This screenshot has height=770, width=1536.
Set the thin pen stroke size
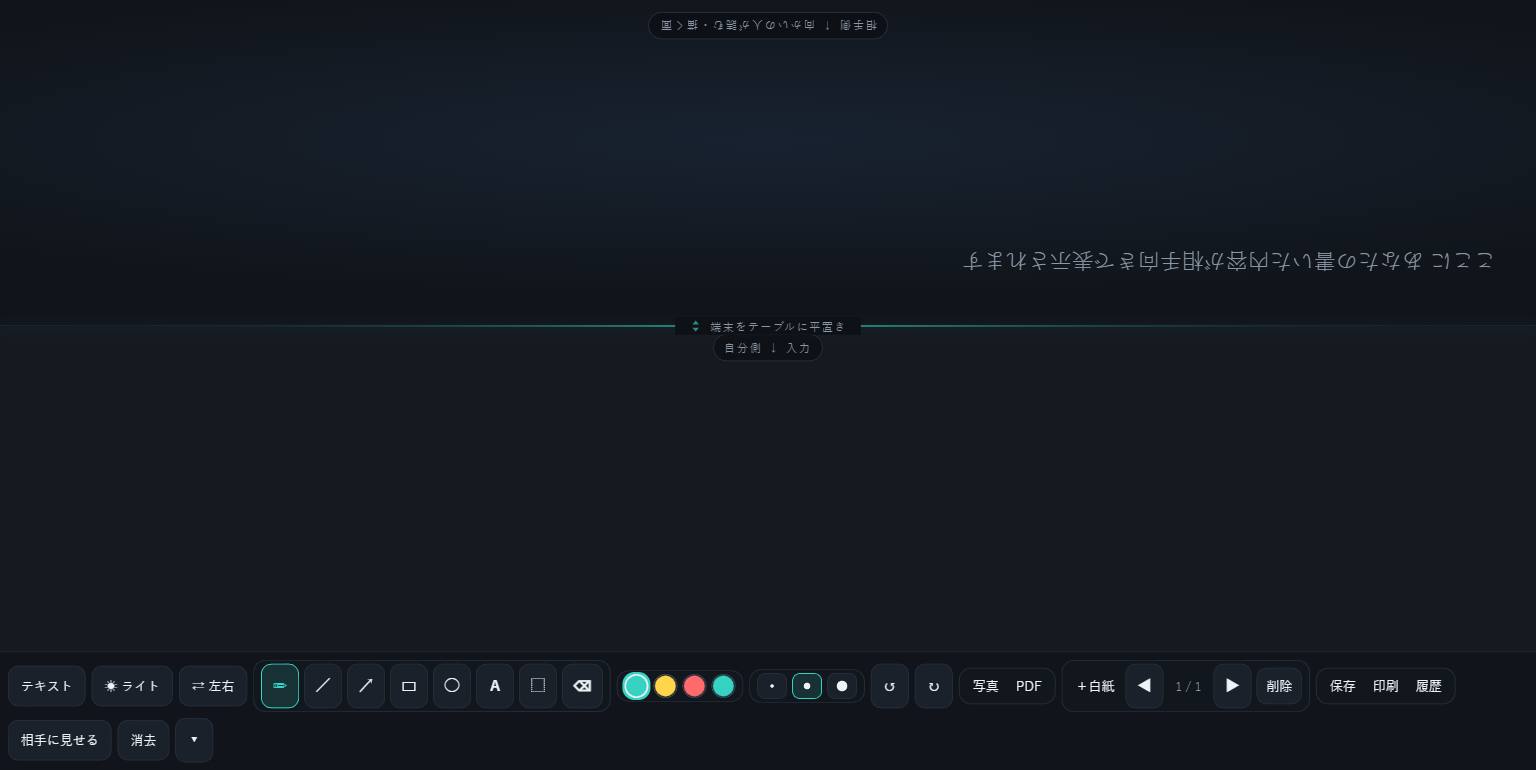tap(772, 686)
